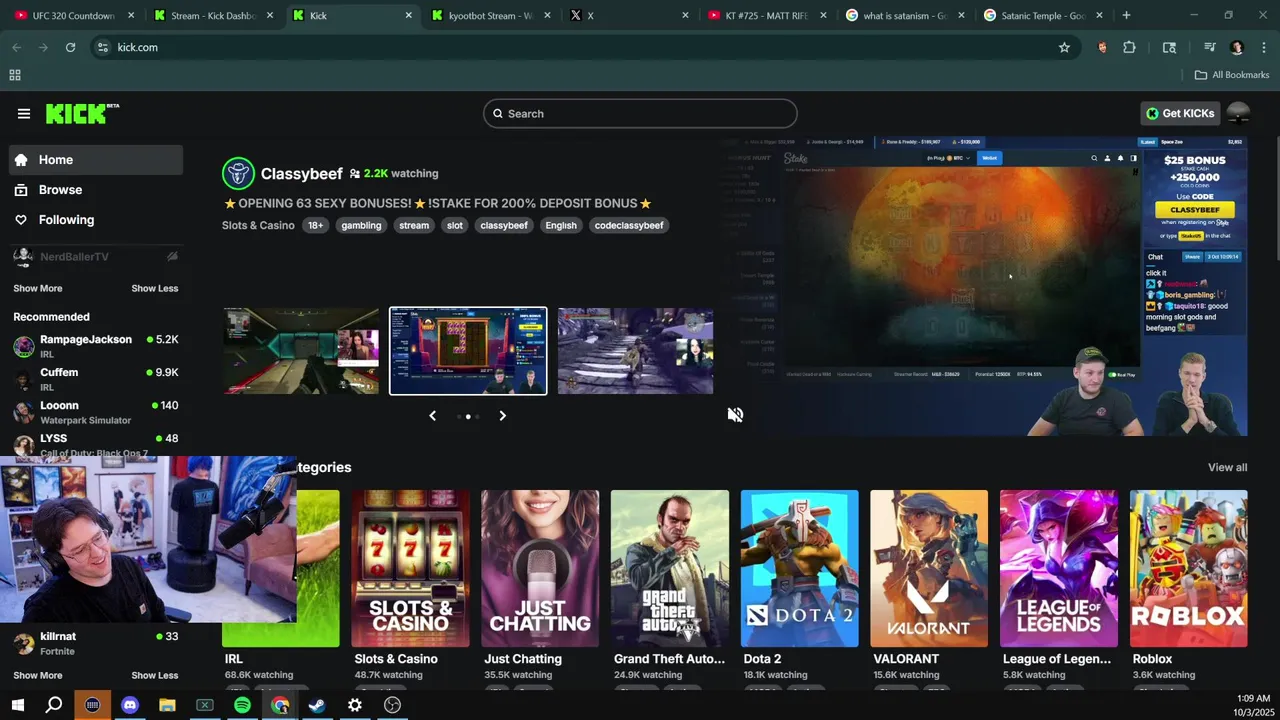
Task: Go to previous featured stream arrow
Action: click(433, 416)
